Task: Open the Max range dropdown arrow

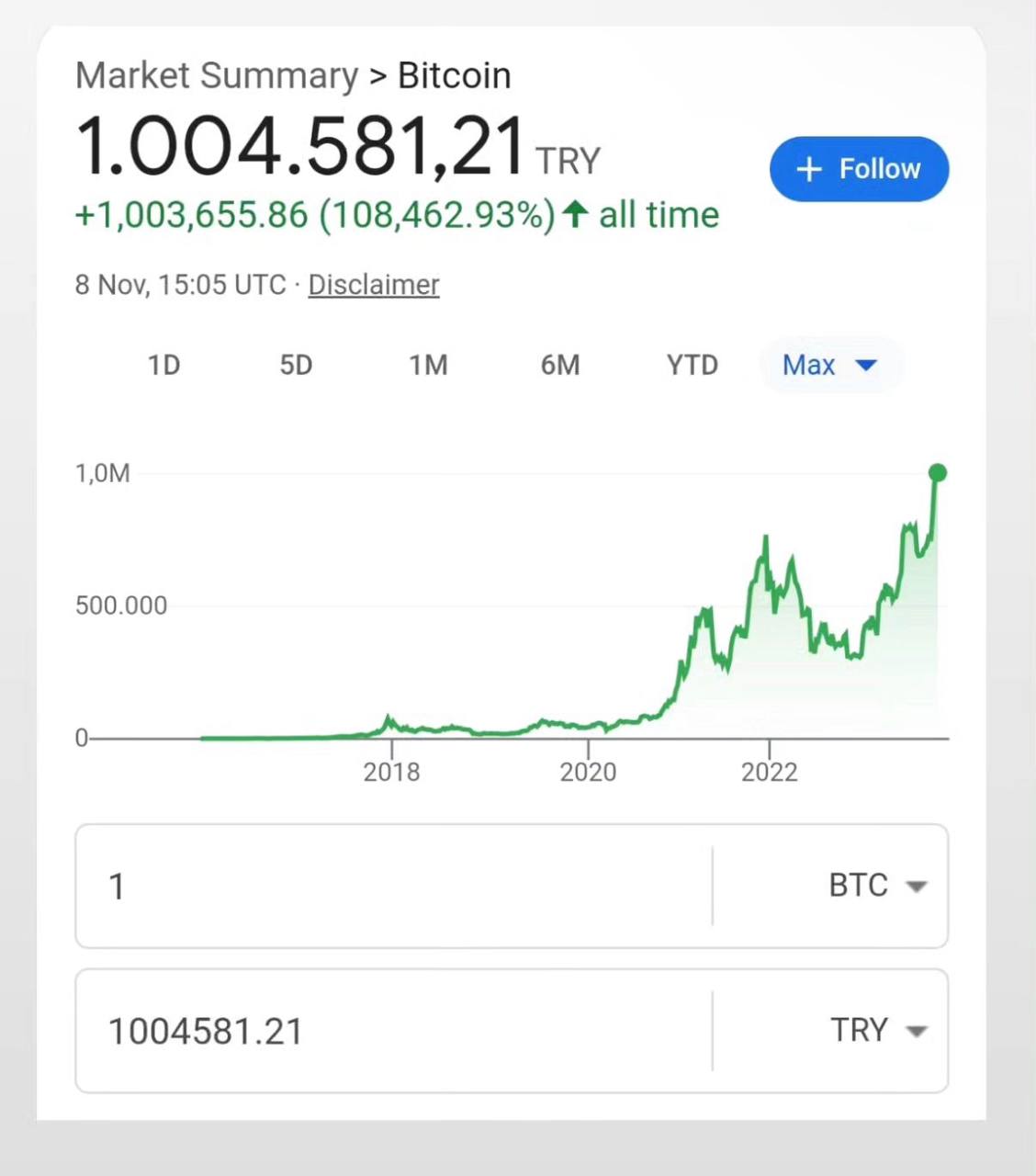Action: [865, 366]
